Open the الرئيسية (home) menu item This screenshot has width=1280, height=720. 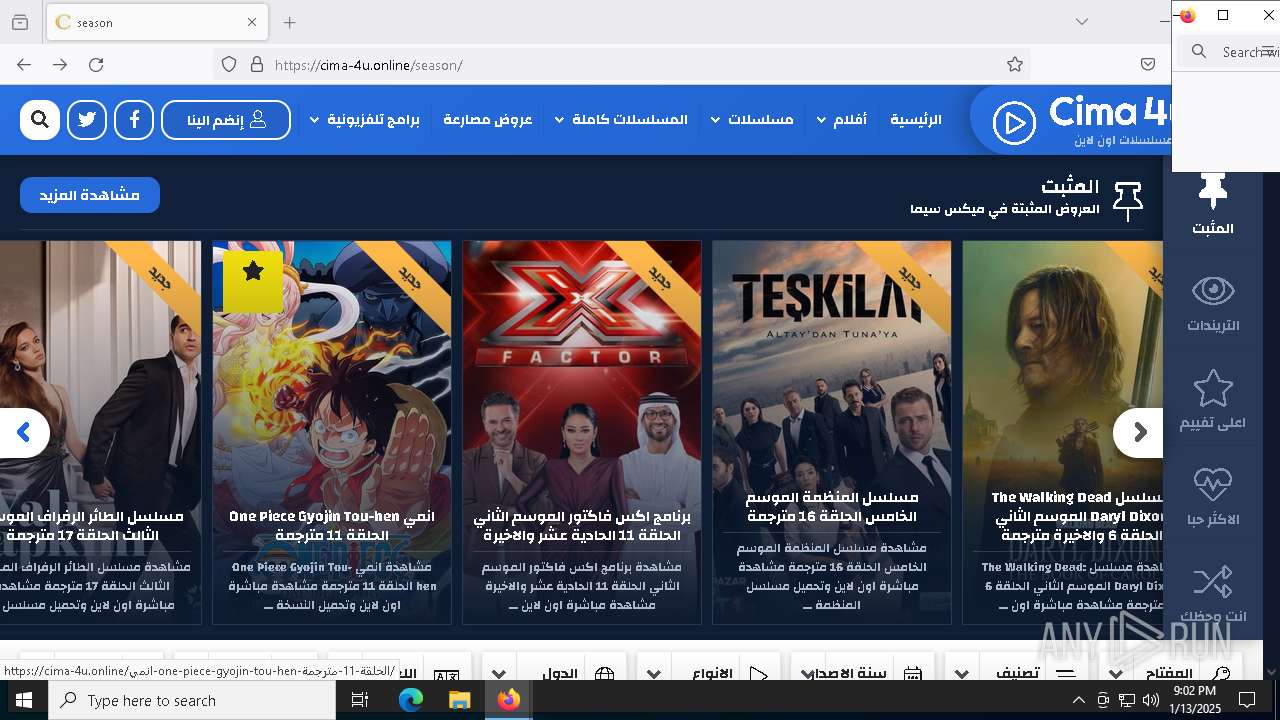[x=916, y=120]
